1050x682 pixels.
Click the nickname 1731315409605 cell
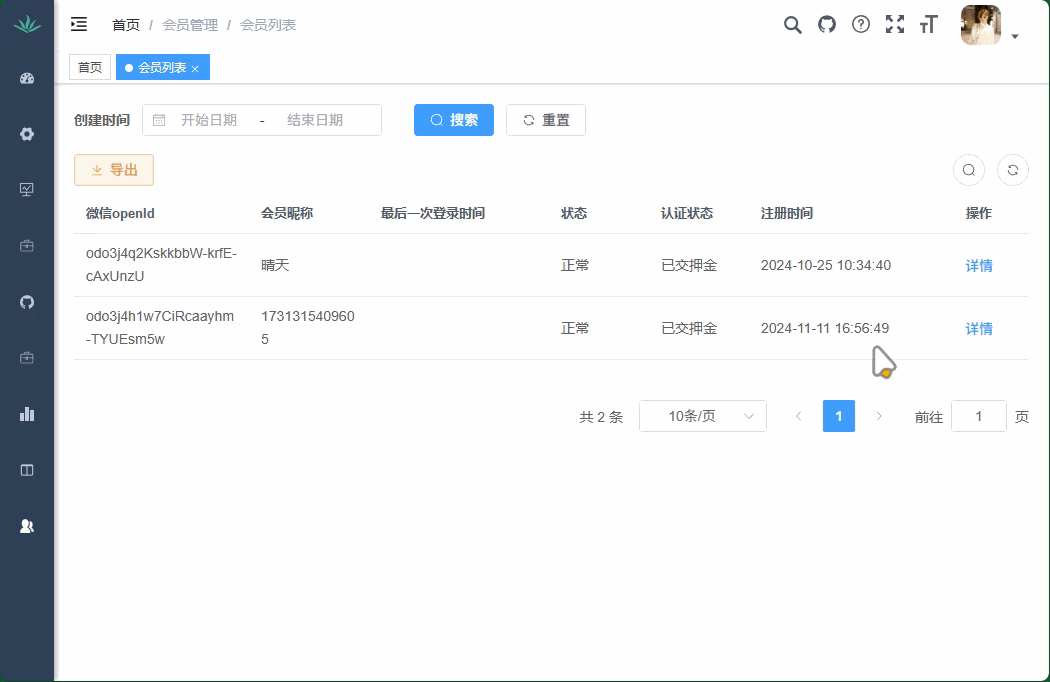307,328
